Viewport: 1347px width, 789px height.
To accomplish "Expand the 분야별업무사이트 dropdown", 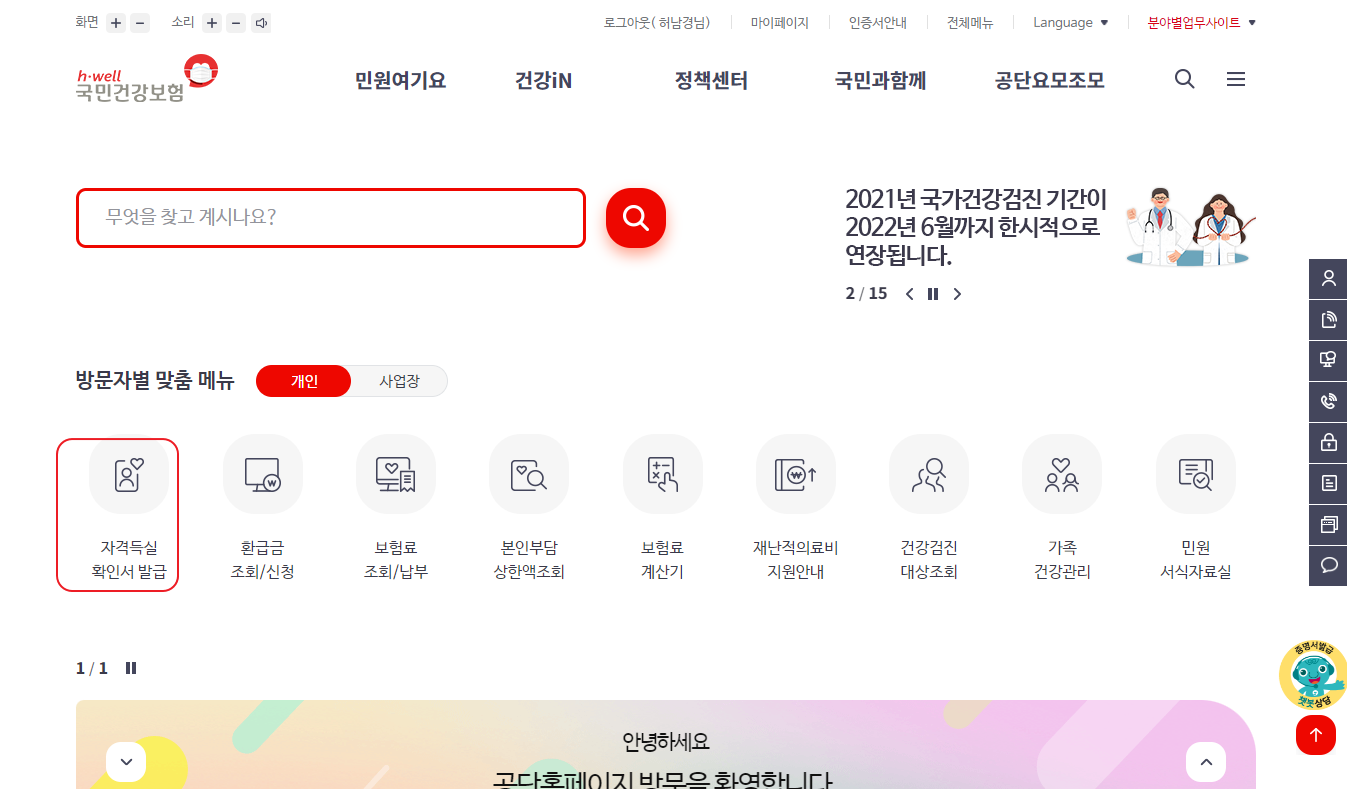I will point(1202,22).
